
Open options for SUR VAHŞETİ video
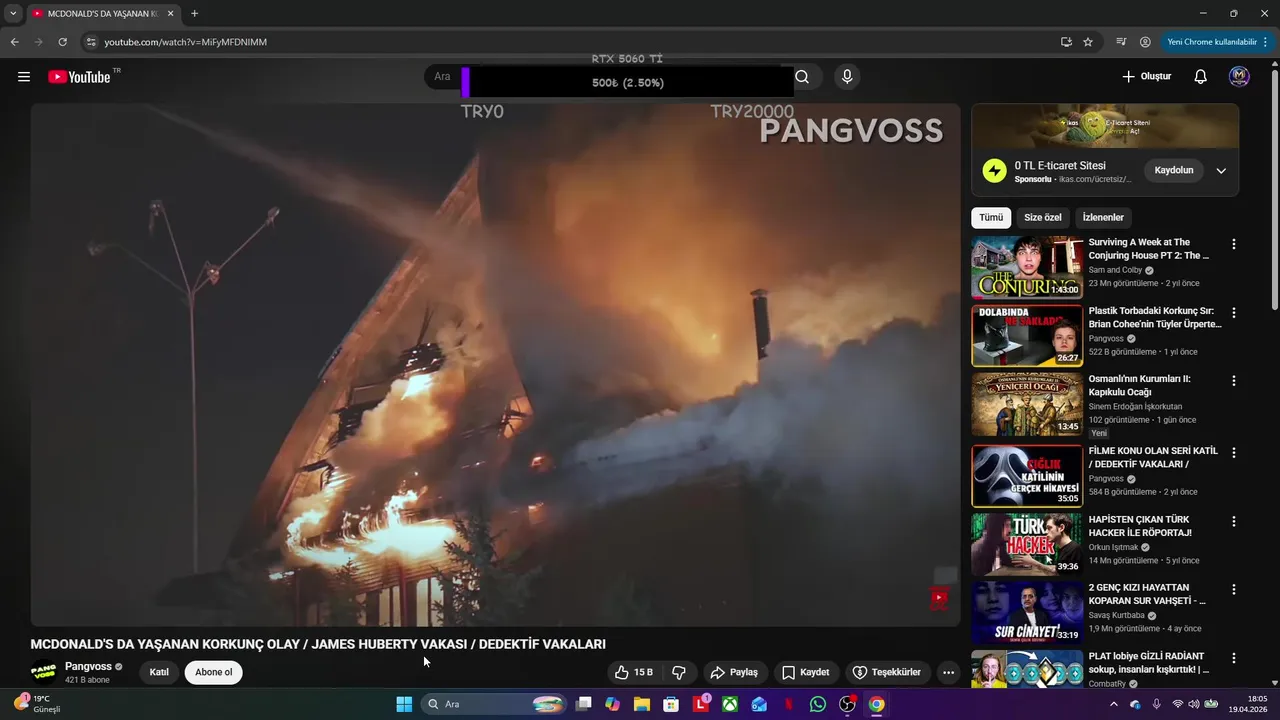[x=1233, y=590]
